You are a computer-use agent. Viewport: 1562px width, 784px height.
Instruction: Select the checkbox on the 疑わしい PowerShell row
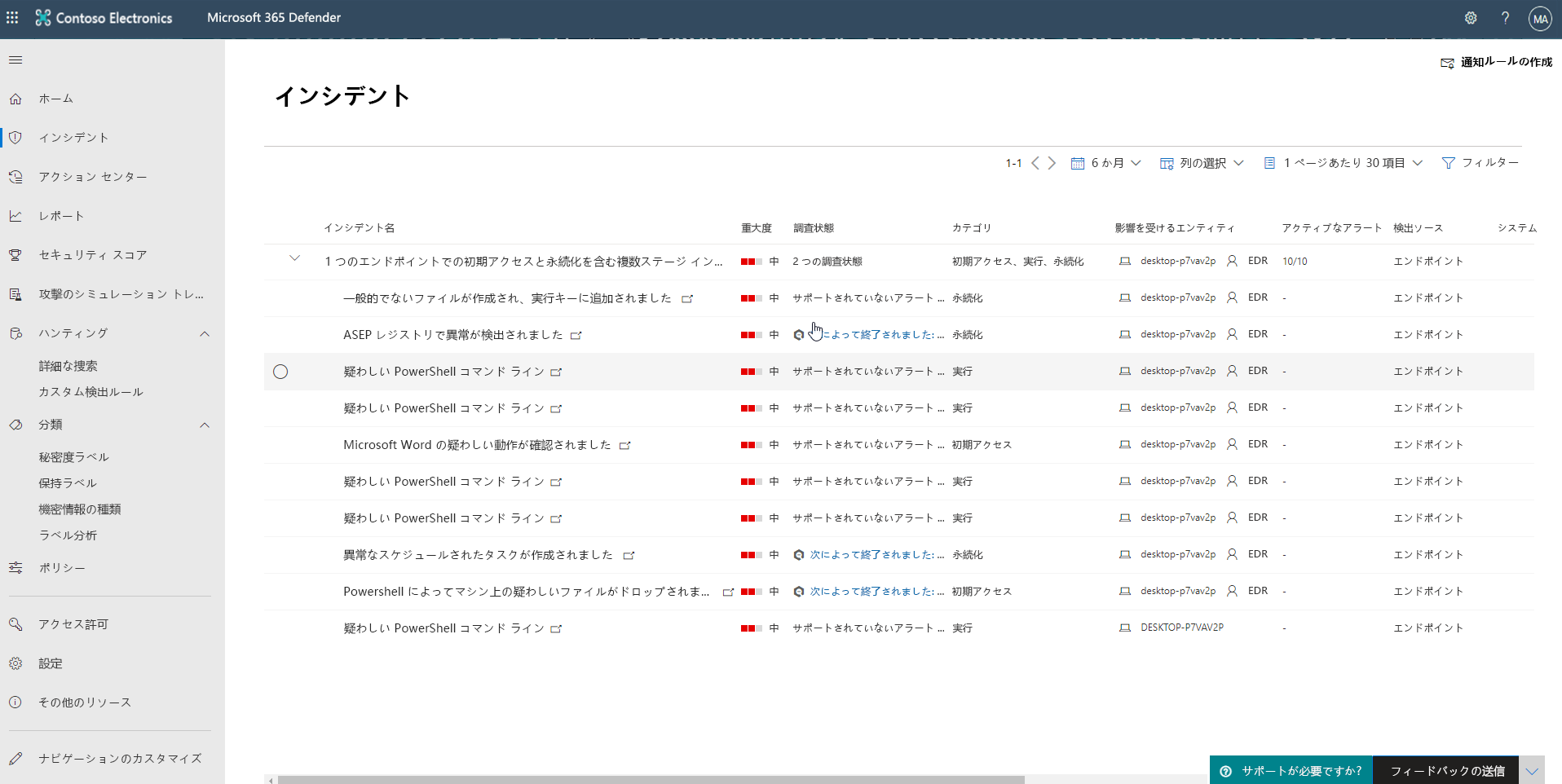pos(280,372)
